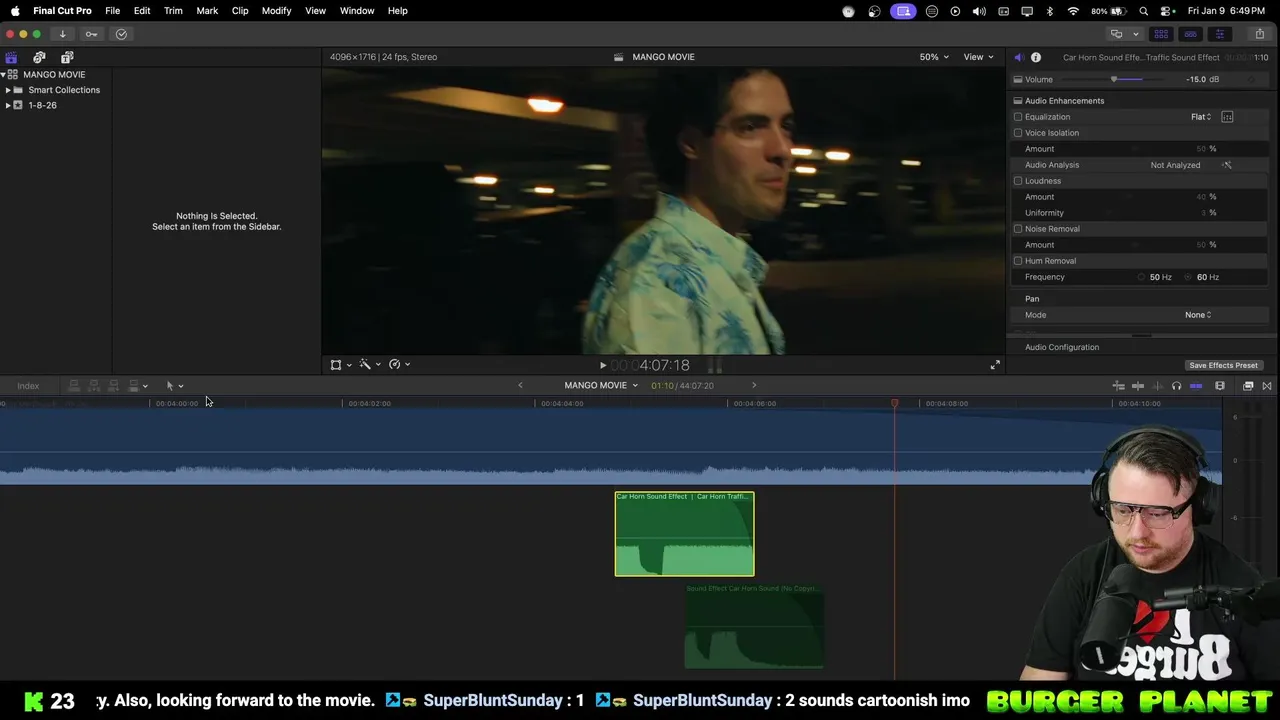Viewport: 1280px width, 720px height.
Task: Open the viewer View dropdown
Action: tap(978, 57)
